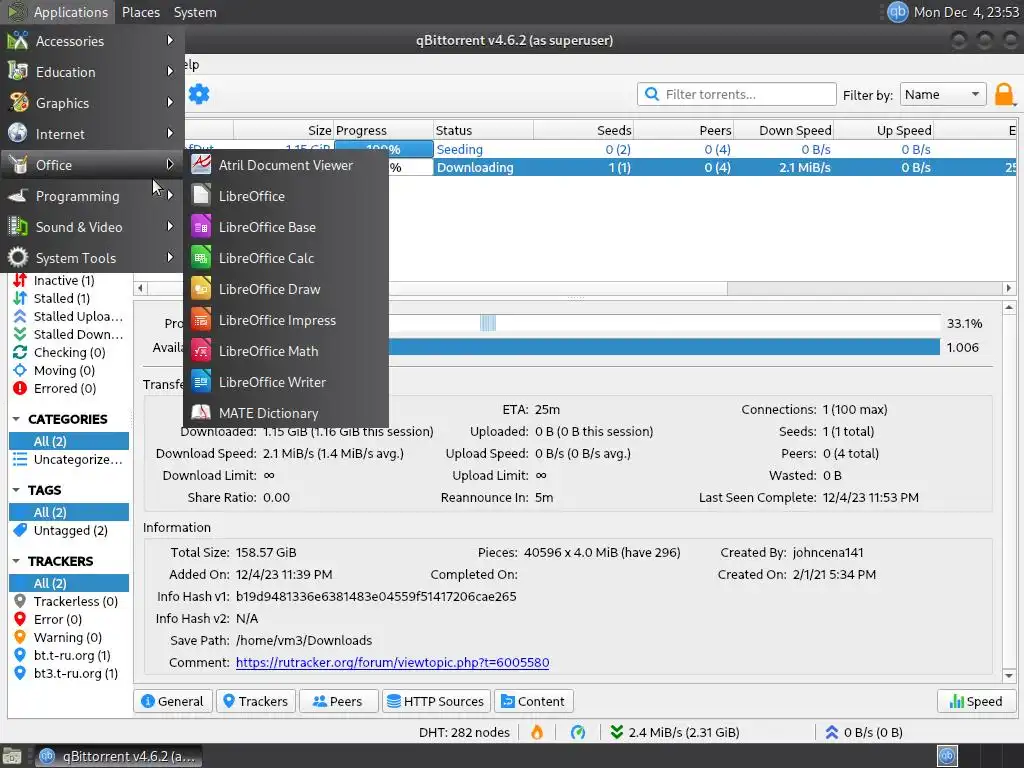
Task: Launch LibreOffice Impress
Action: coord(286,320)
